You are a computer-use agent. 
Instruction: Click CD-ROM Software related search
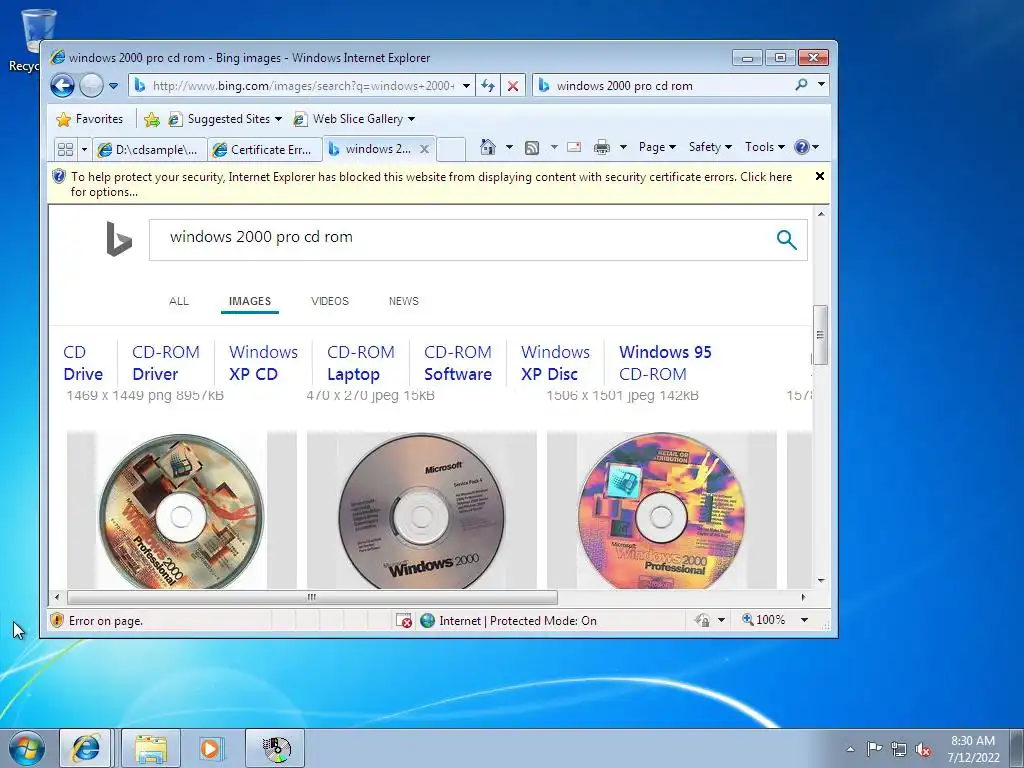[458, 363]
